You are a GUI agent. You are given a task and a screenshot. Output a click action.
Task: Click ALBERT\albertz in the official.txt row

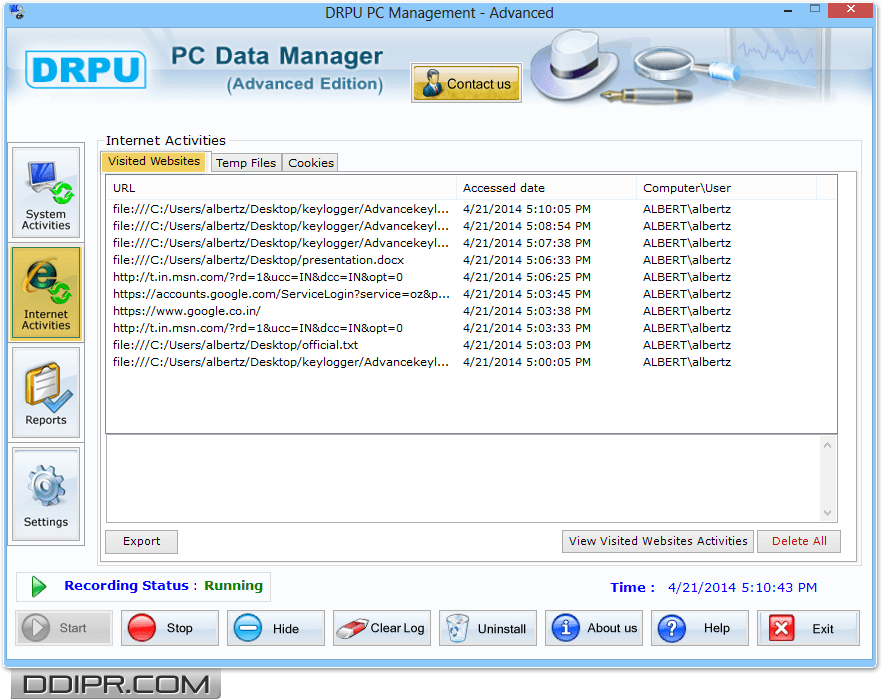[x=687, y=345]
